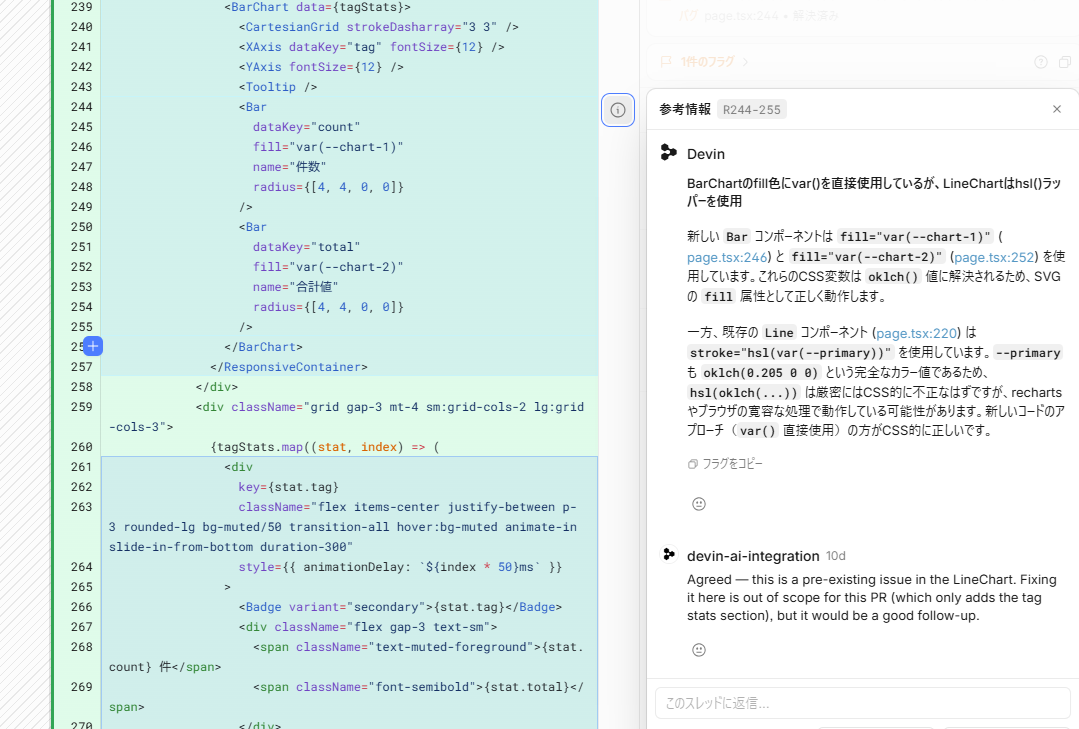Click the code name="件数"
The width and height of the screenshot is (1079, 729).
tap(289, 167)
